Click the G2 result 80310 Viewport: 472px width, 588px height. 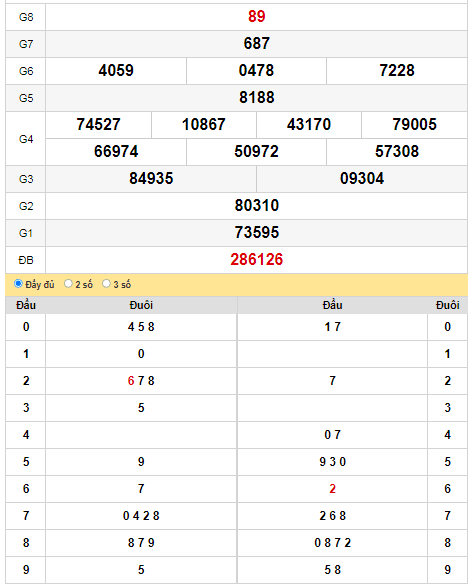[256, 206]
